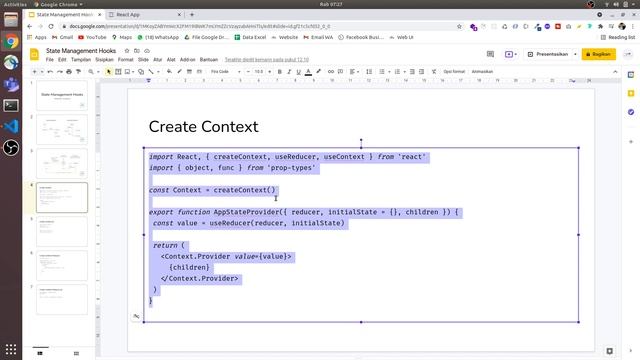Click the Print icon
Screen dimensions: 640x360
pos(69,72)
